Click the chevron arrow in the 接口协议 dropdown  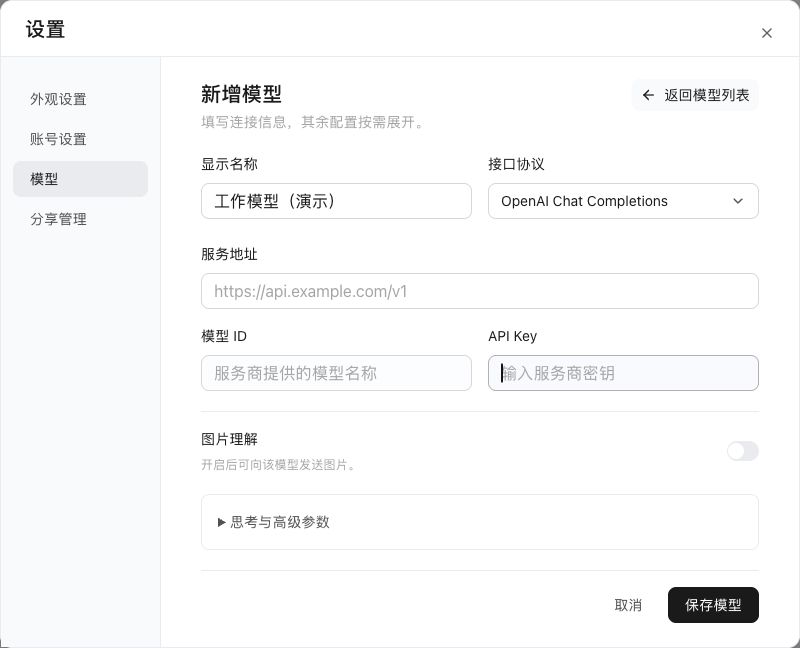click(x=738, y=201)
